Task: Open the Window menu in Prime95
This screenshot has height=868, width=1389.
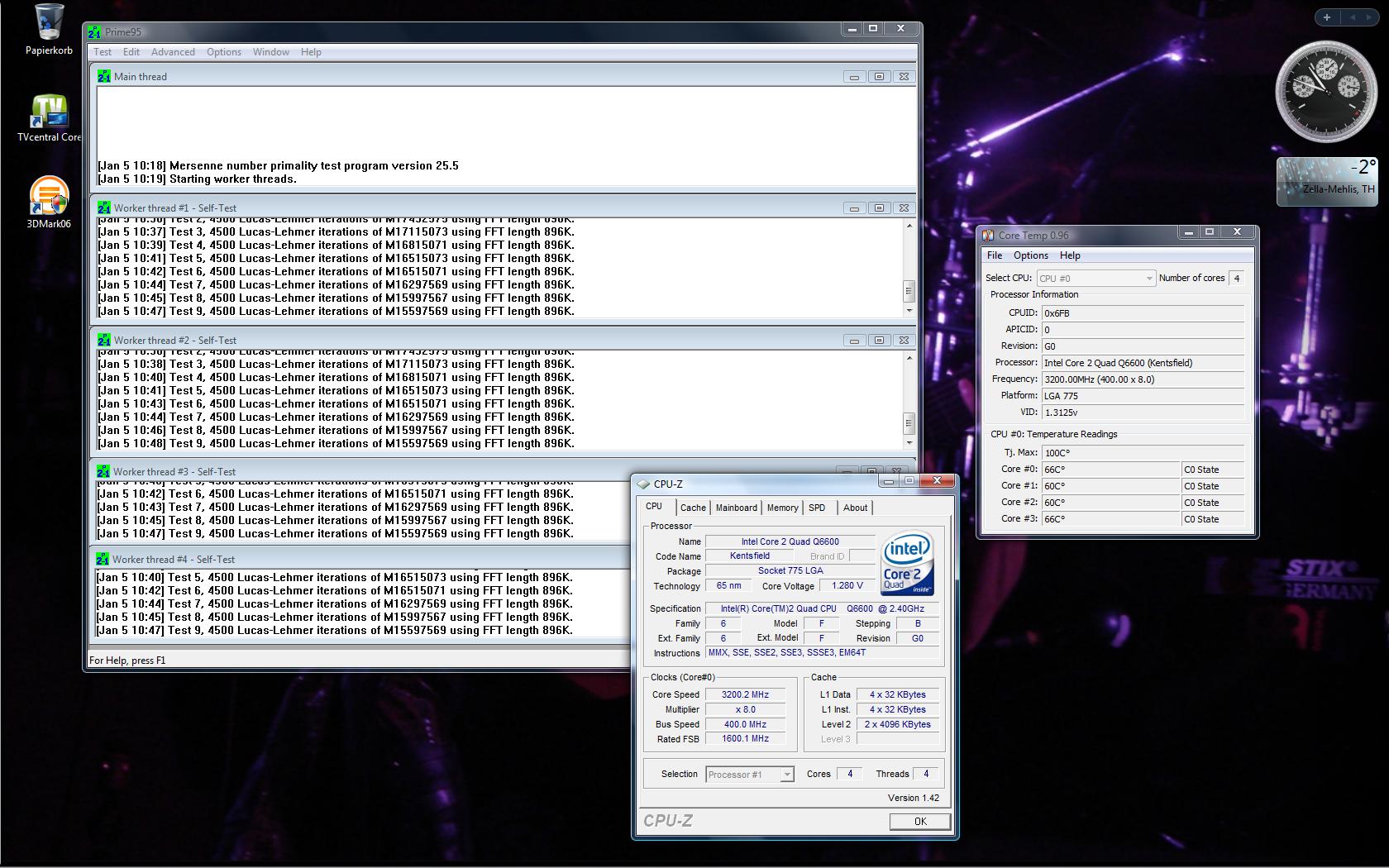Action: coord(271,52)
